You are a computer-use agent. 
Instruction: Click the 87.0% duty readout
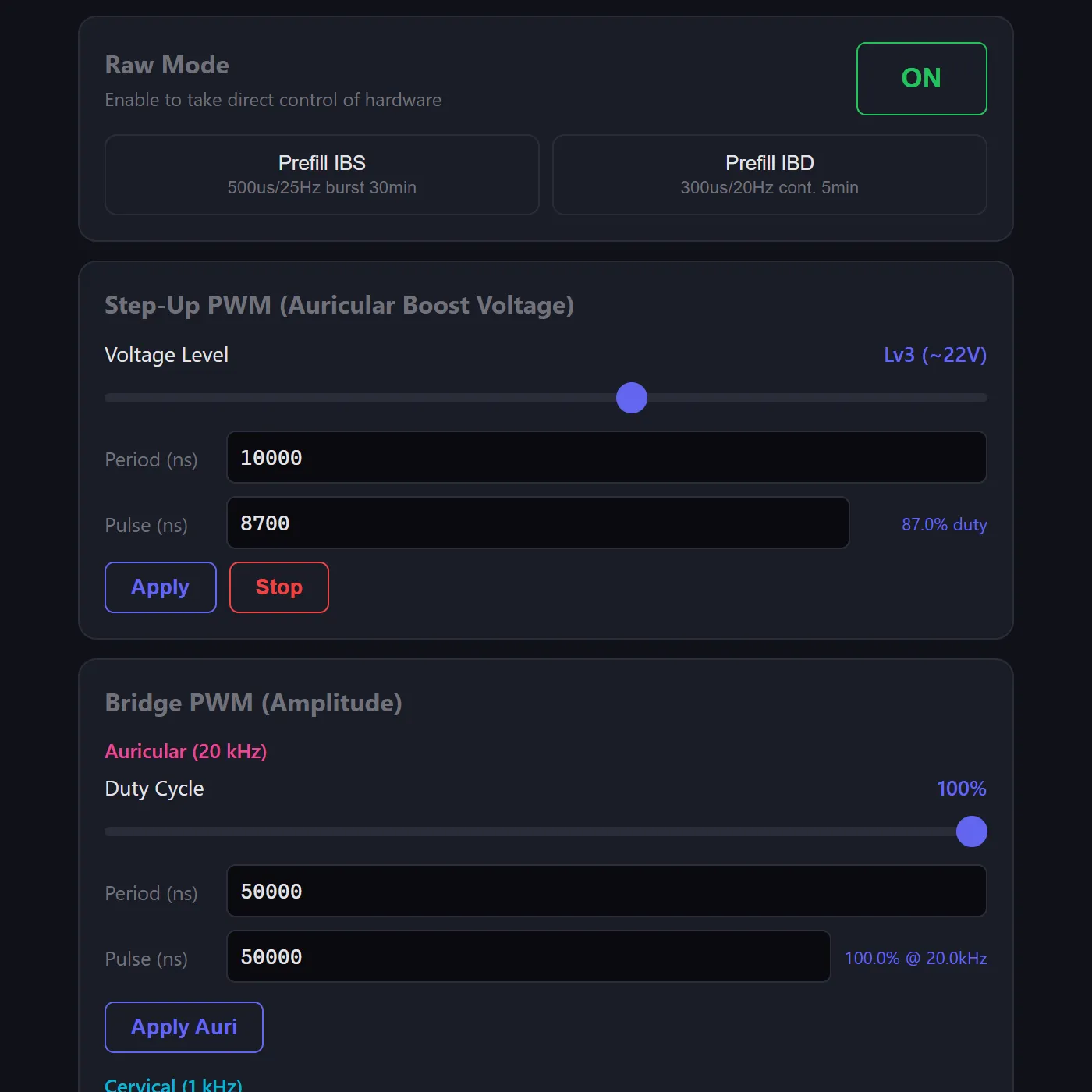pos(944,525)
